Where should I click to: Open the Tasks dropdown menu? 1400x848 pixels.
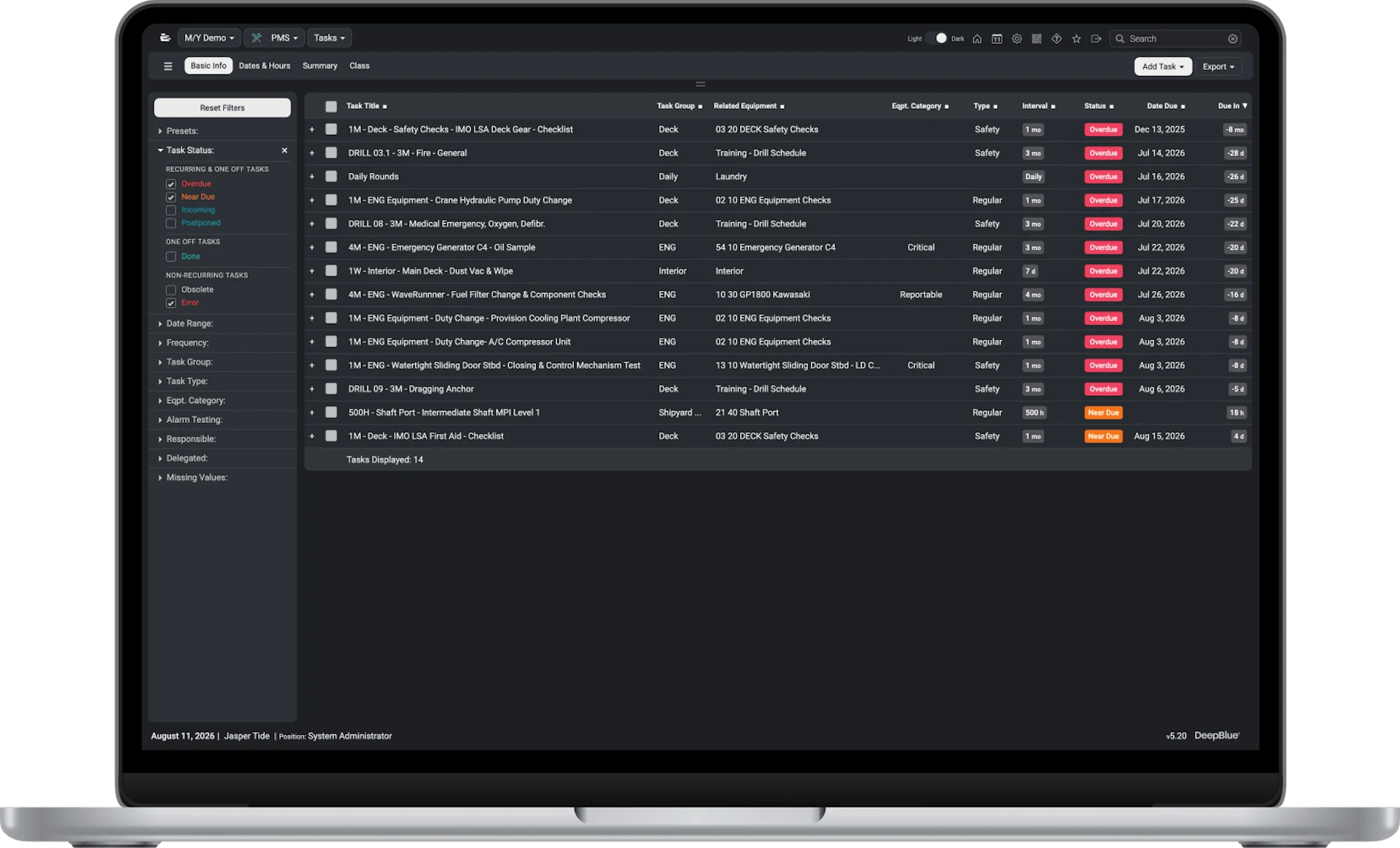coord(330,38)
